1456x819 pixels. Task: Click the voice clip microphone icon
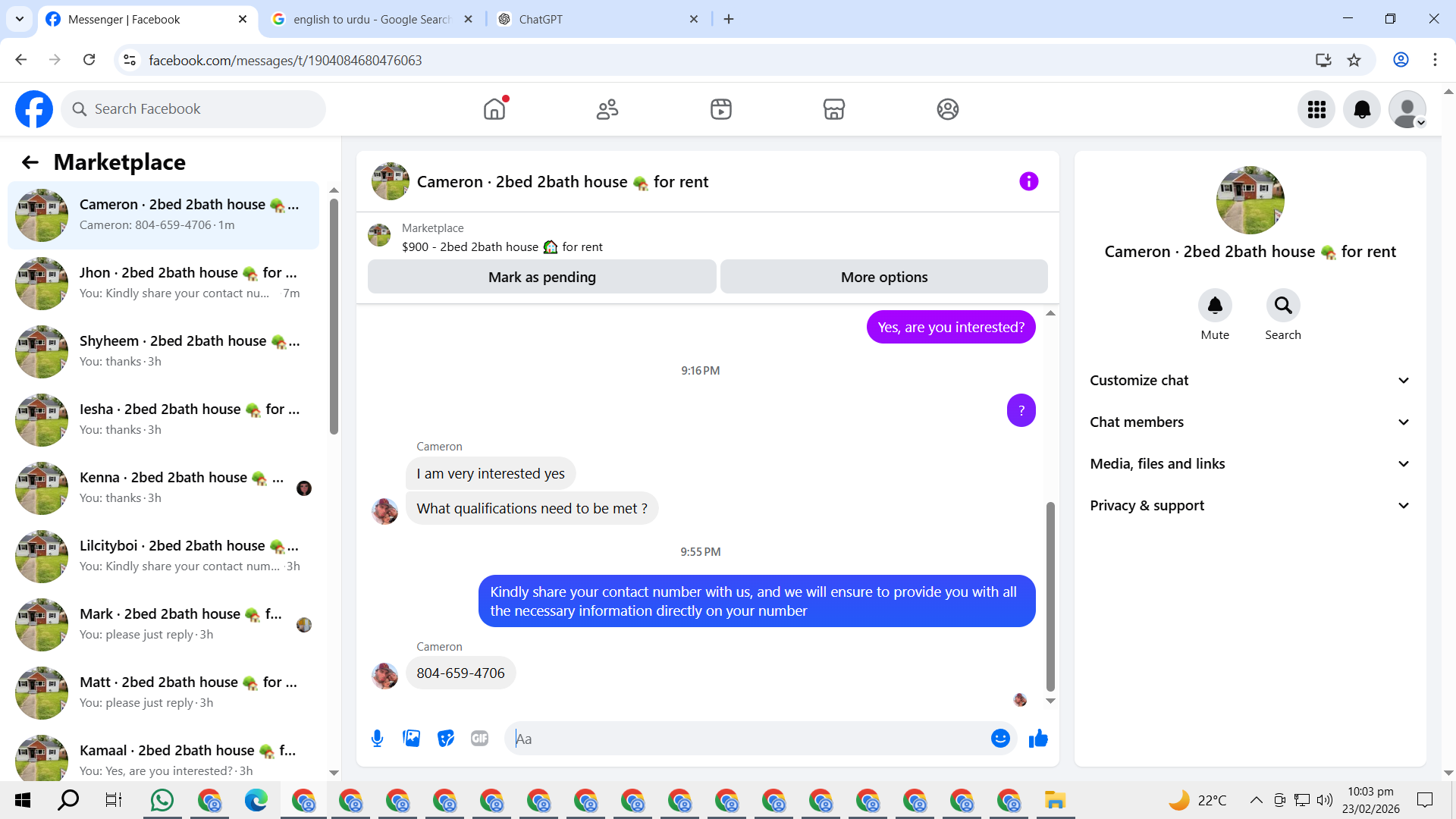pos(377,739)
